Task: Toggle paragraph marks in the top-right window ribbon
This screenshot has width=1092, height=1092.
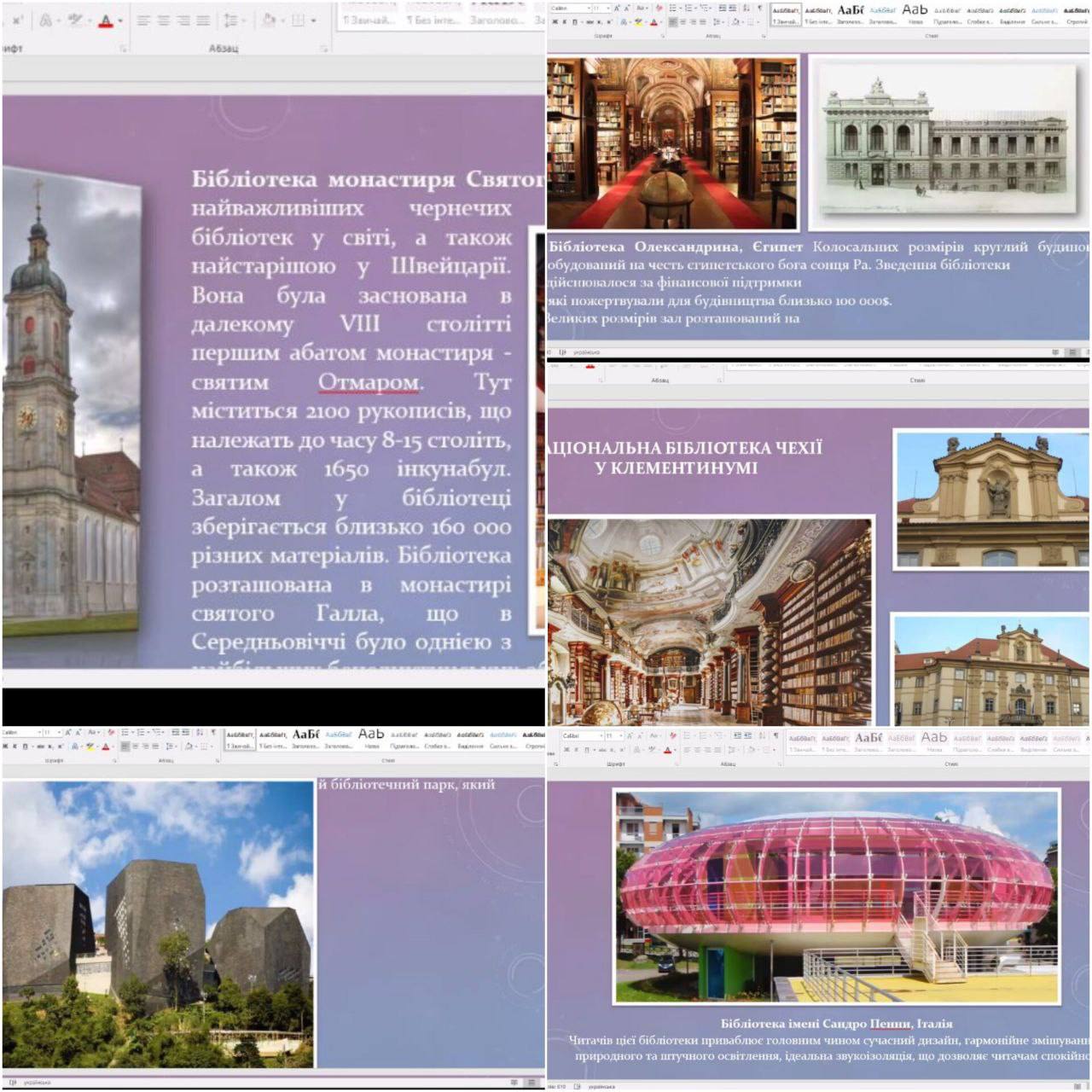Action: click(x=759, y=9)
